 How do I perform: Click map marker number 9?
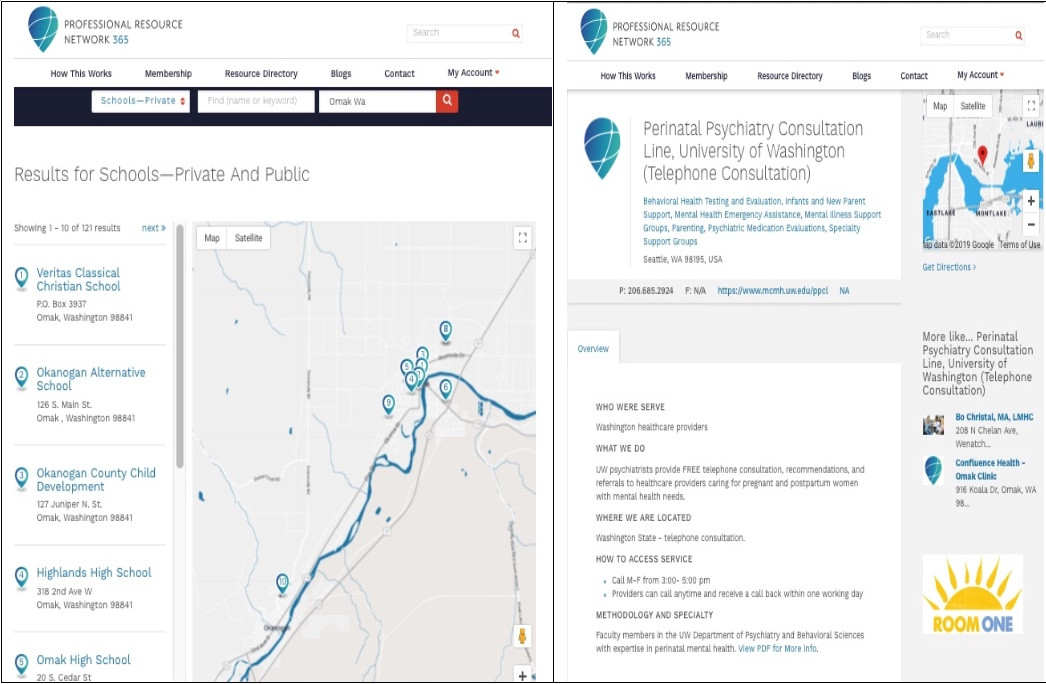[389, 403]
